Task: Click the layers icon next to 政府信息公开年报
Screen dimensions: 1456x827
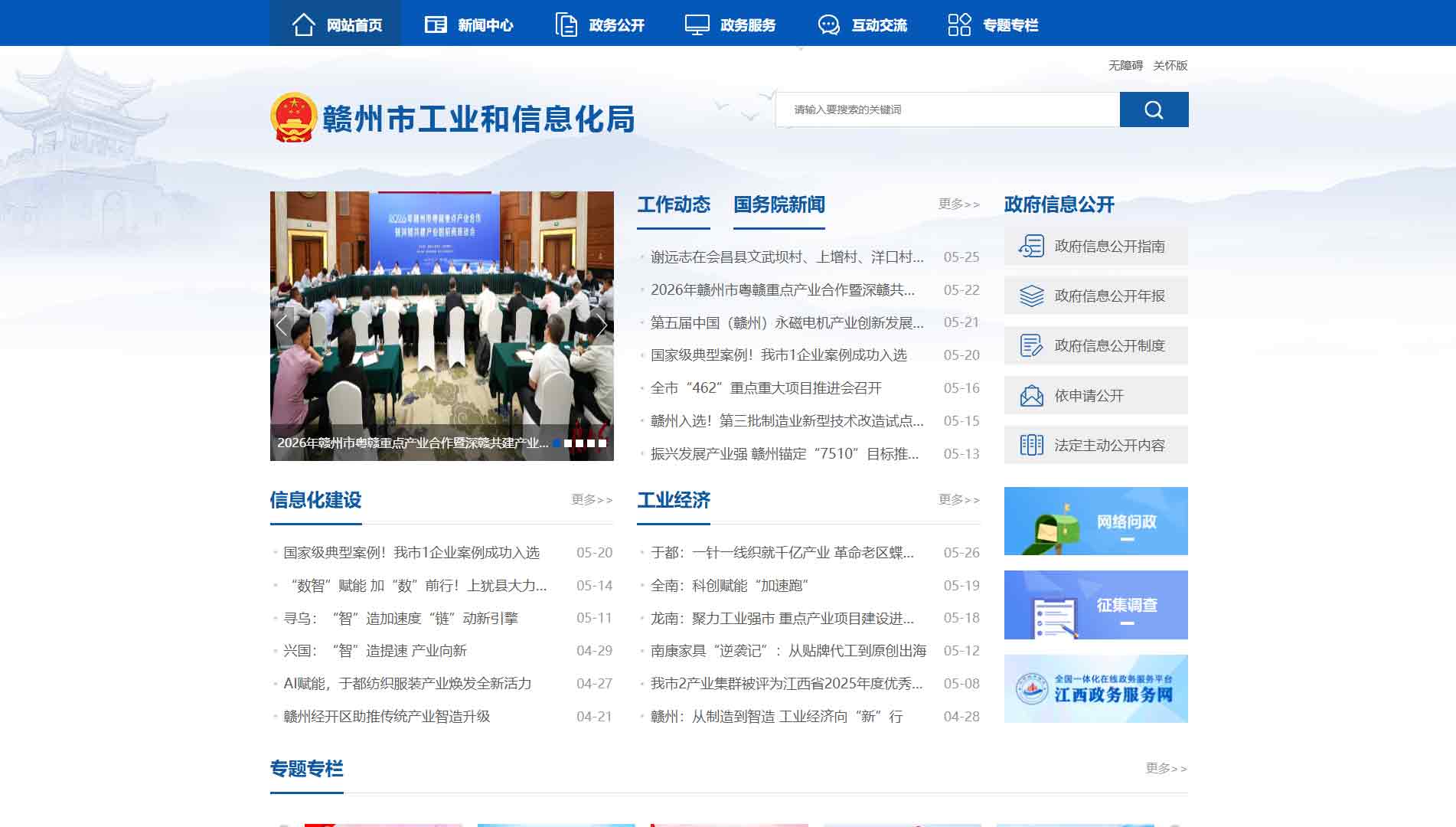Action: 1031,296
